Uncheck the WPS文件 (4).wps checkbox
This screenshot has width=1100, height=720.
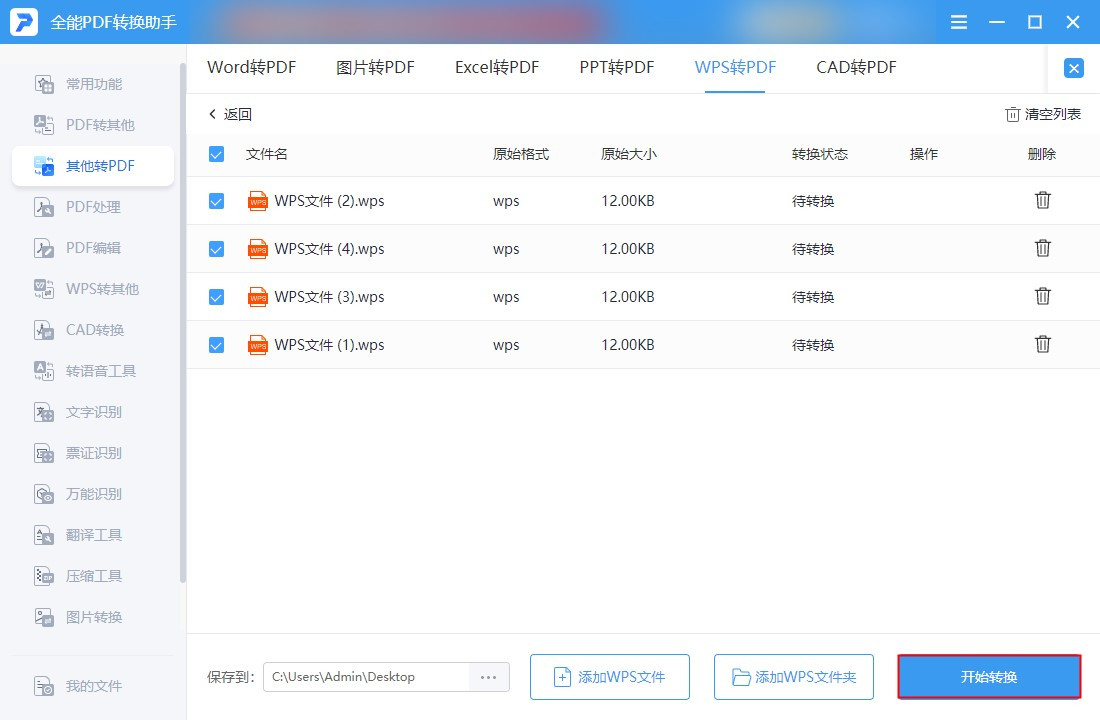pos(216,249)
